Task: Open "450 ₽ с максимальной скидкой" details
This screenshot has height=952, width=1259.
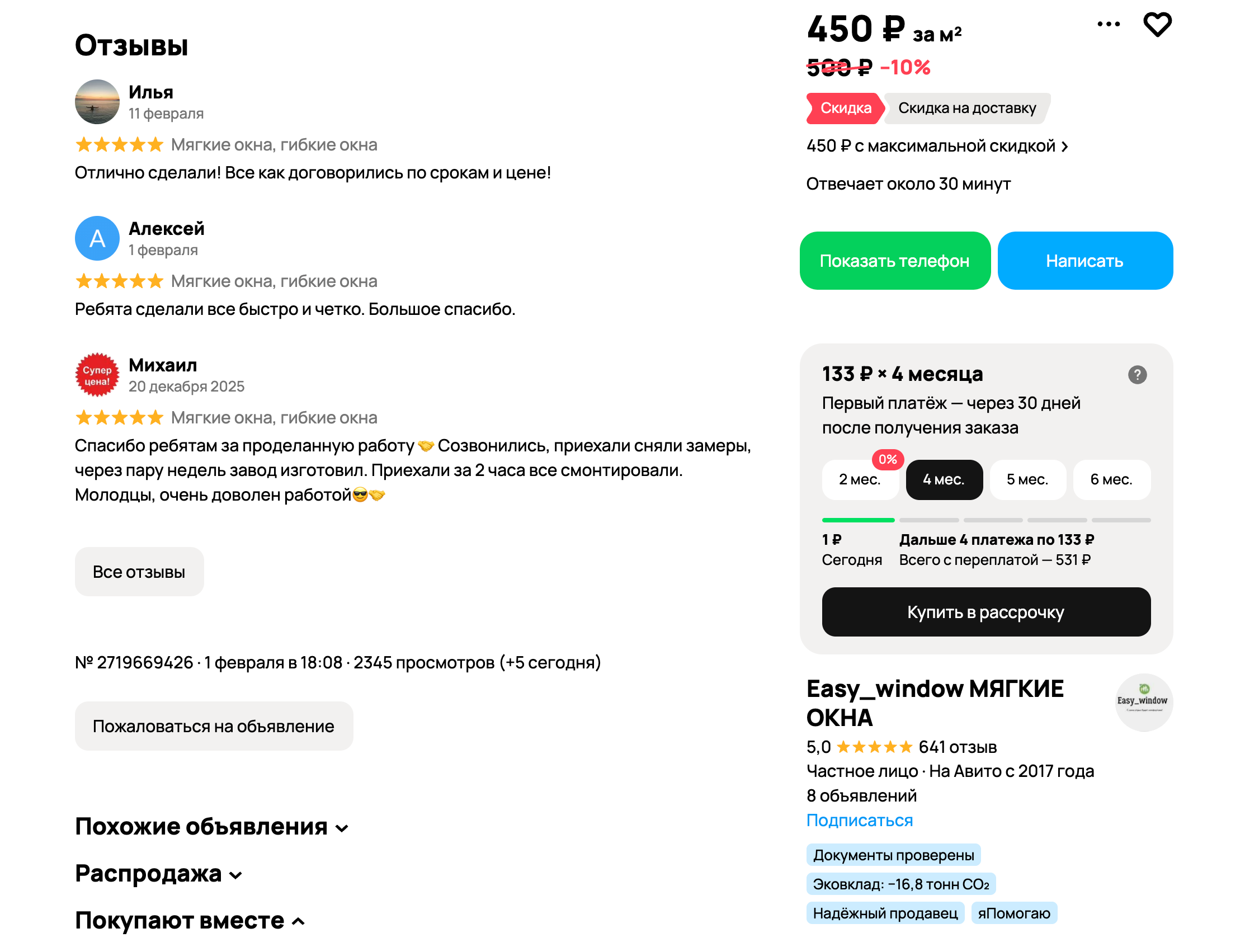Action: pos(937,146)
